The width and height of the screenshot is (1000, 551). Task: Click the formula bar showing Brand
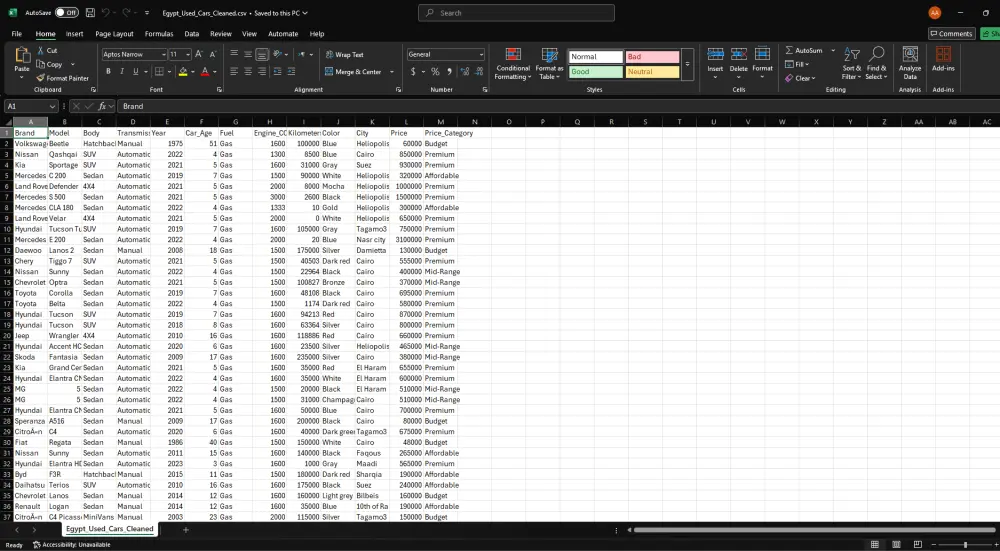(x=559, y=107)
